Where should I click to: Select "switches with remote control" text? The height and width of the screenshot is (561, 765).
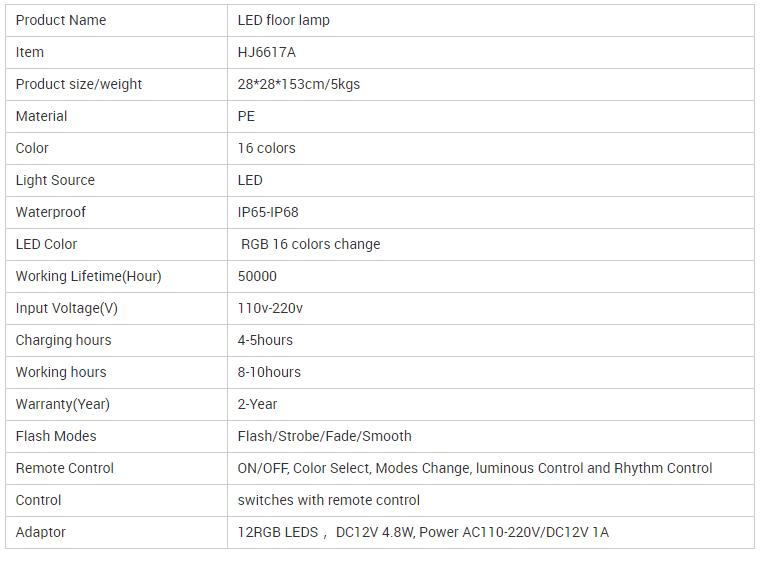point(329,500)
